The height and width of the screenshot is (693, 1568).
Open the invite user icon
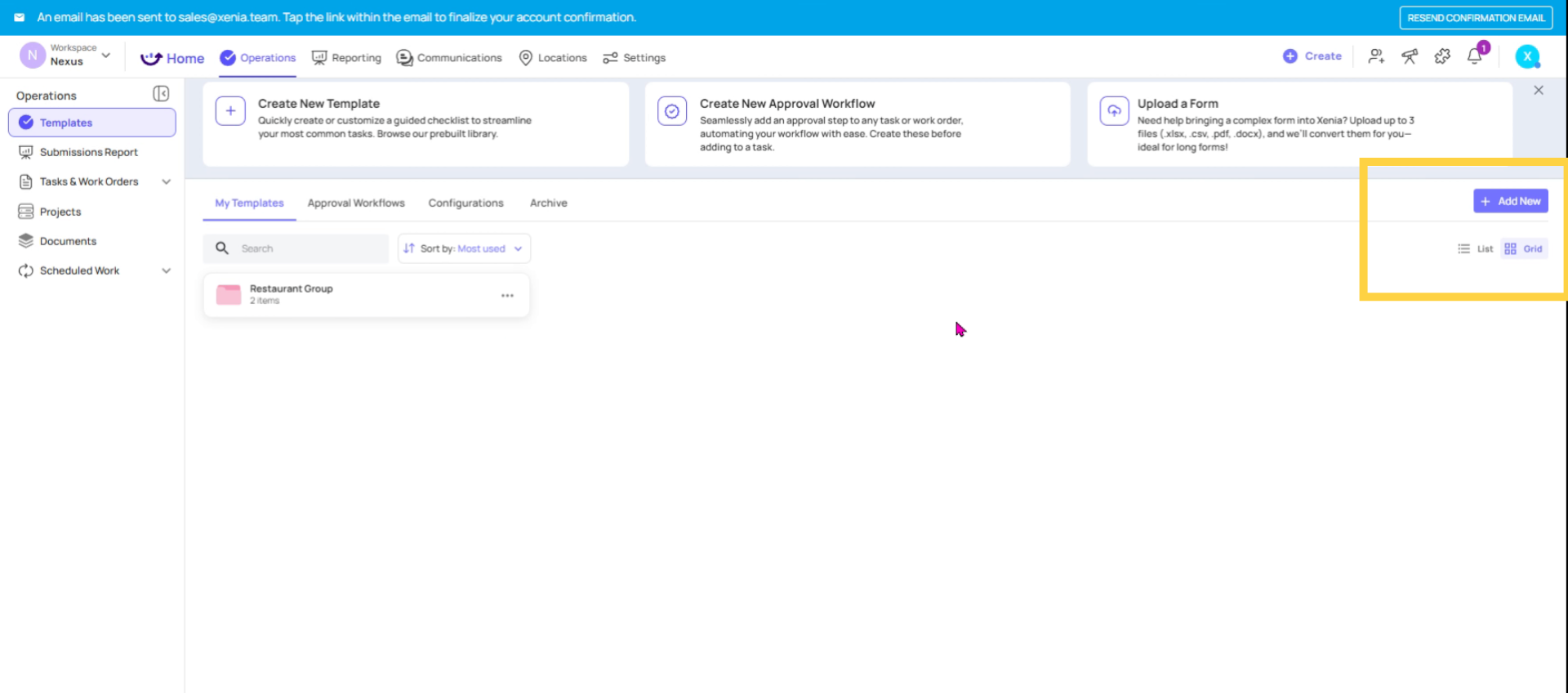click(1376, 56)
